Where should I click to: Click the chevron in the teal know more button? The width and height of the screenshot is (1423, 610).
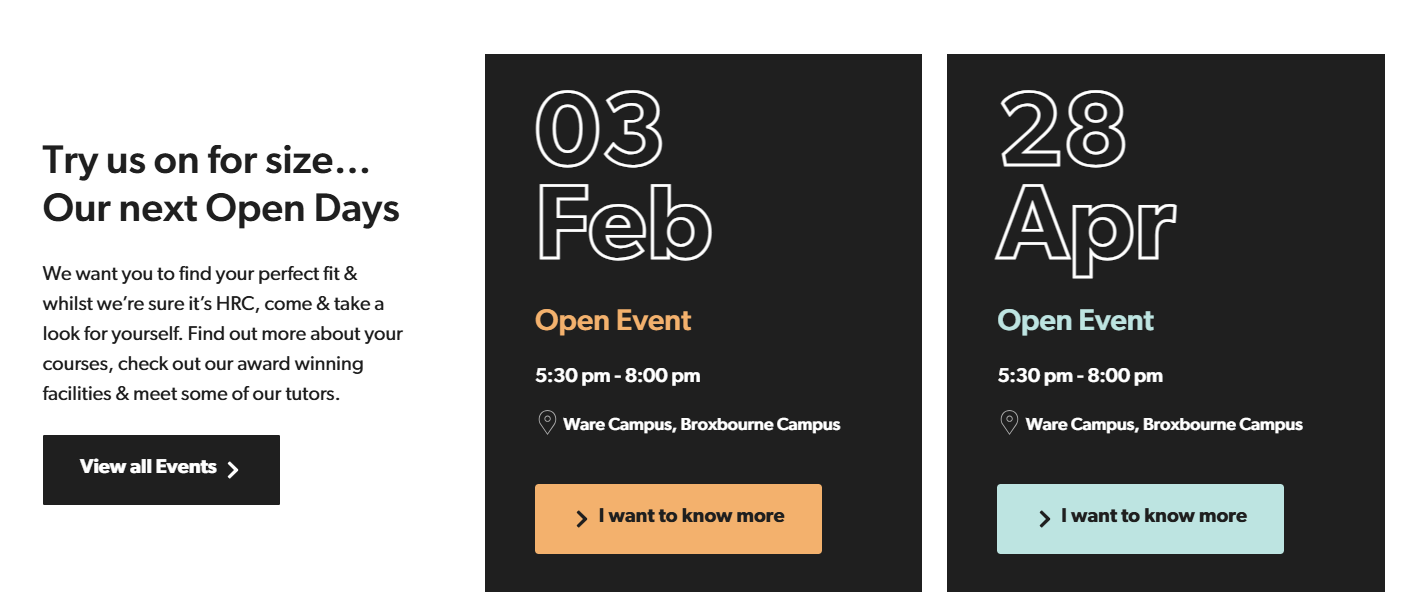coord(1044,518)
